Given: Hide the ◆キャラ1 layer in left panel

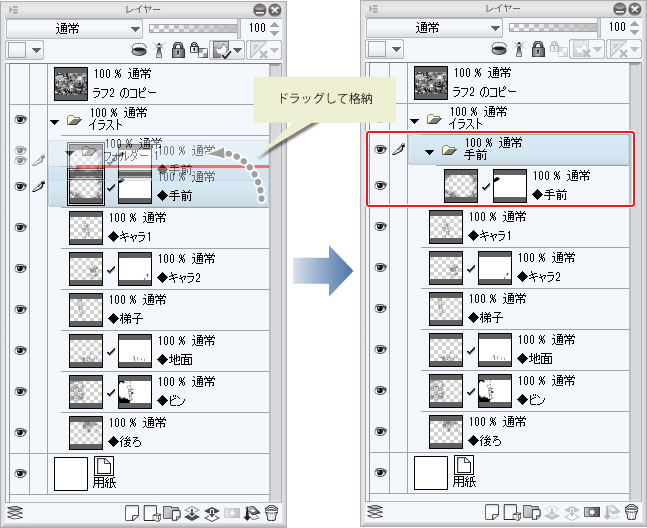Looking at the screenshot, I should (20, 227).
